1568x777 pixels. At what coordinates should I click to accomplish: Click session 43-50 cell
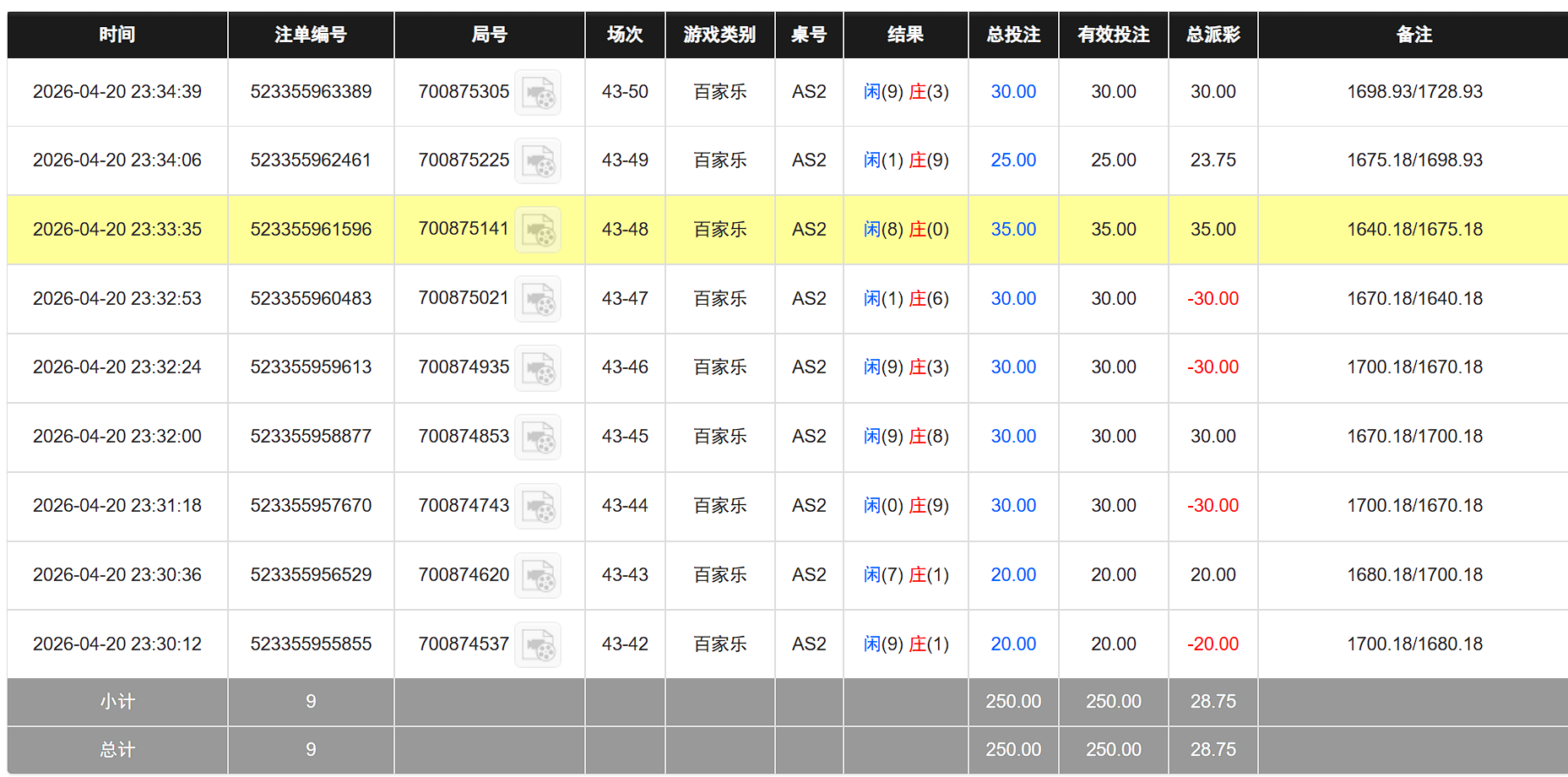click(625, 91)
